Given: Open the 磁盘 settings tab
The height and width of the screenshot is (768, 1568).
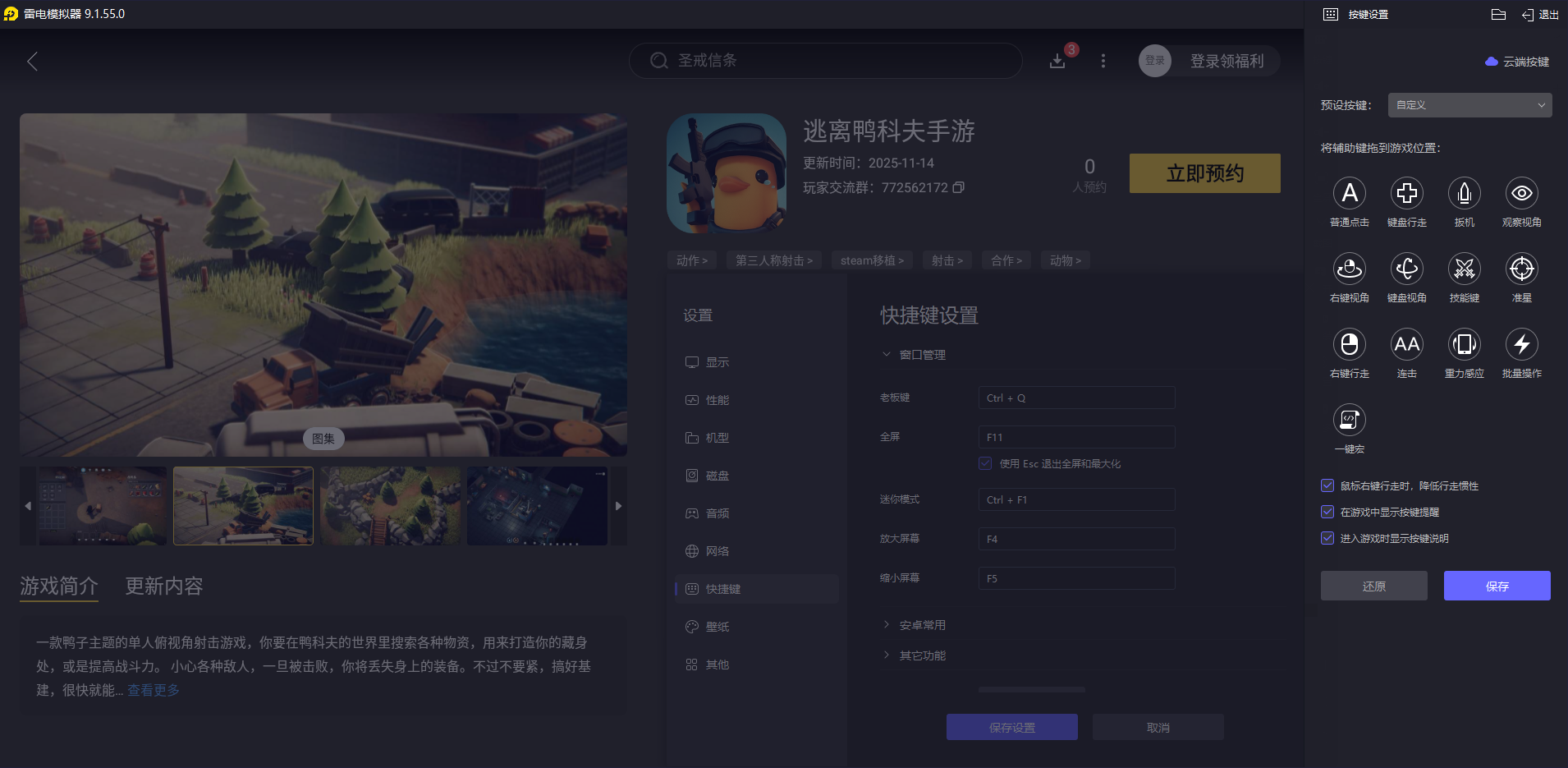Looking at the screenshot, I should (757, 476).
